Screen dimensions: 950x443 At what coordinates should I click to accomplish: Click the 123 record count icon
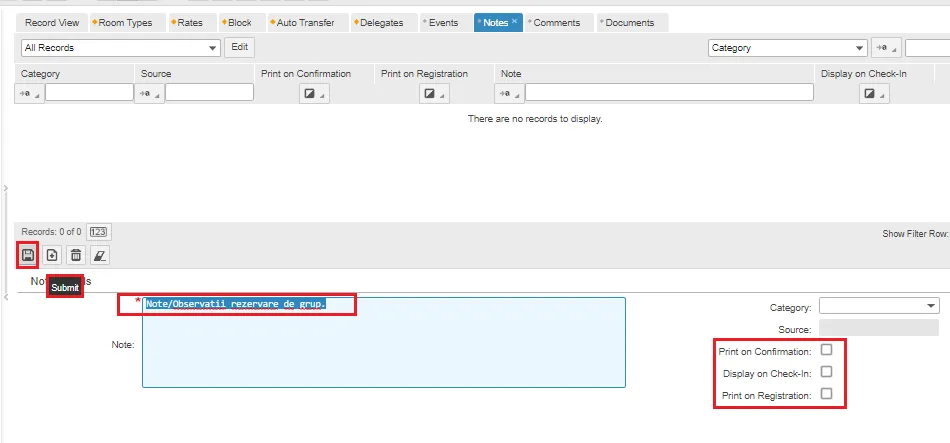coord(98,231)
